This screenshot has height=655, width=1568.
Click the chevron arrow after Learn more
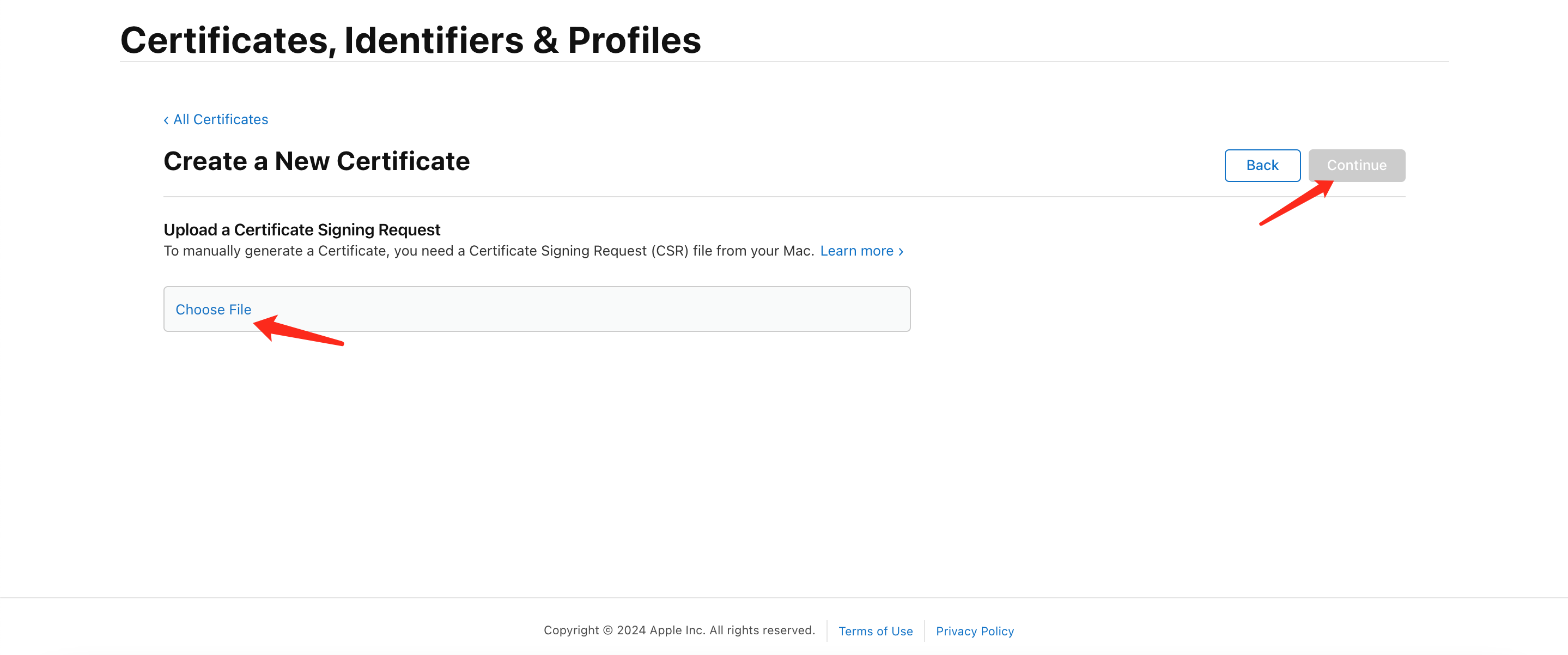click(x=901, y=251)
